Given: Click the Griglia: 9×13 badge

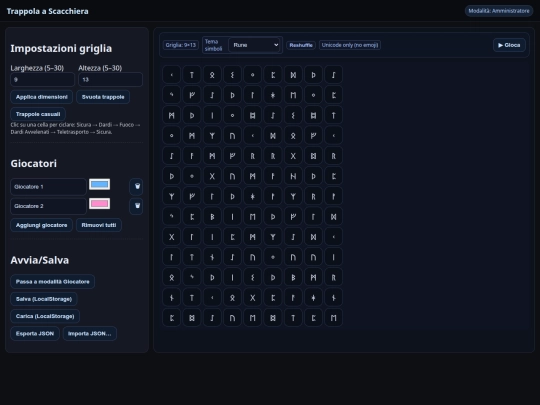Looking at the screenshot, I should pos(181,45).
